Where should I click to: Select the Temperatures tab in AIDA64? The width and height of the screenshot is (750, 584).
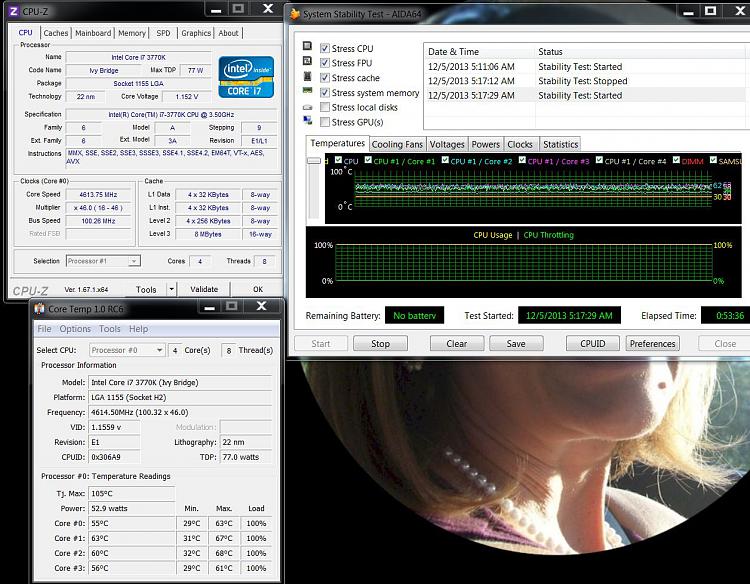point(337,143)
